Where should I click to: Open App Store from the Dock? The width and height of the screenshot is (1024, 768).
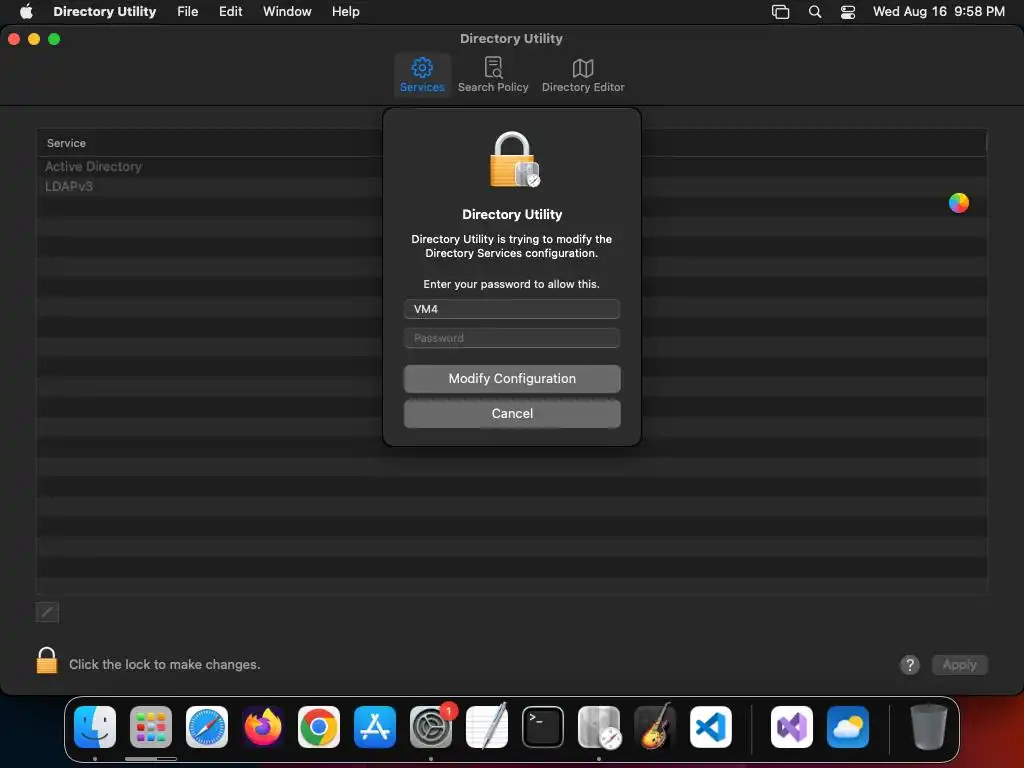[x=375, y=727]
